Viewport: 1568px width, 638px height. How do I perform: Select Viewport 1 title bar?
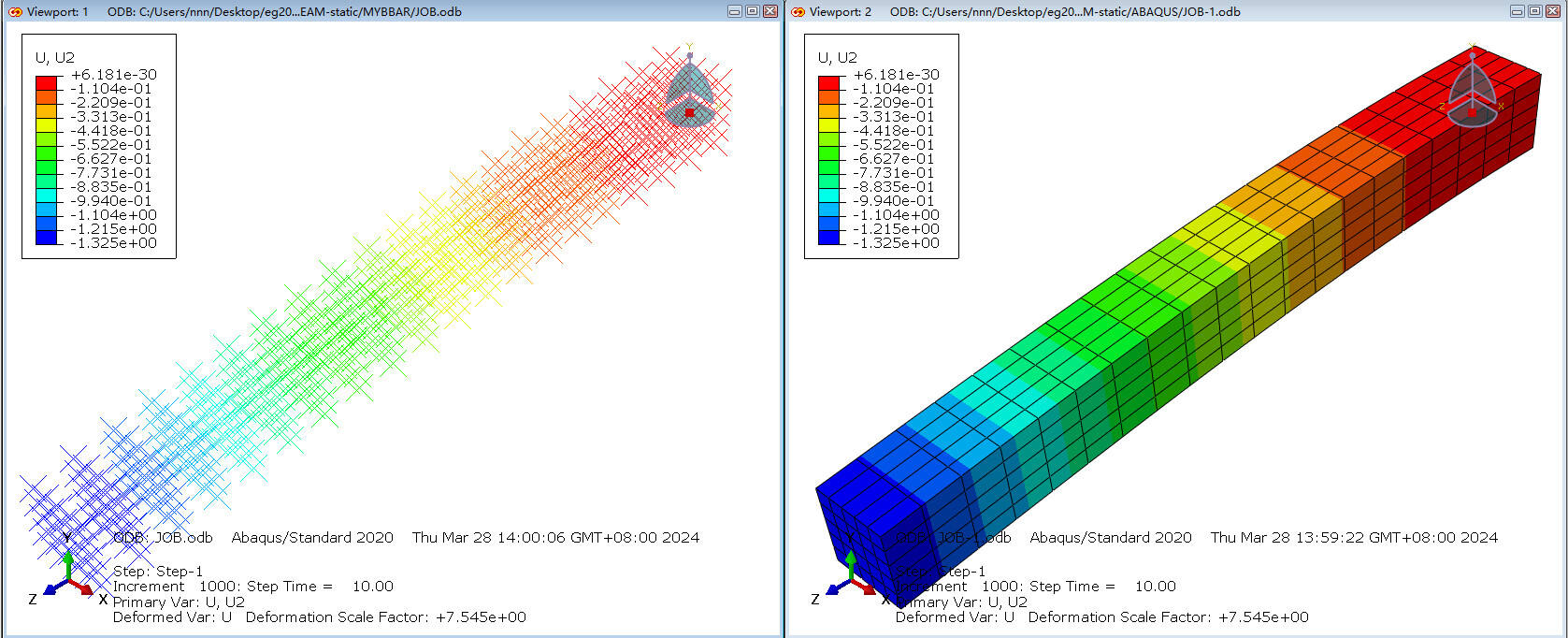pos(391,11)
